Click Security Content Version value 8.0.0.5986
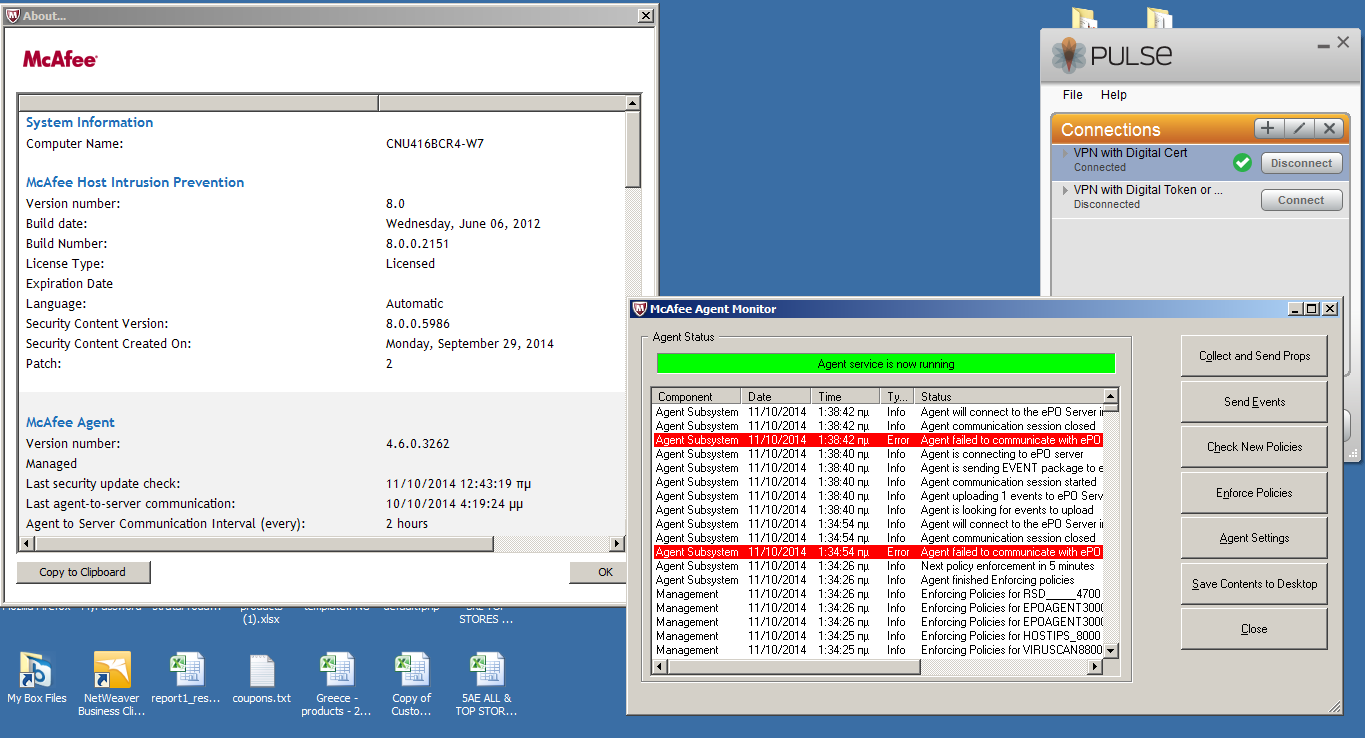The width and height of the screenshot is (1365, 738). click(x=418, y=324)
